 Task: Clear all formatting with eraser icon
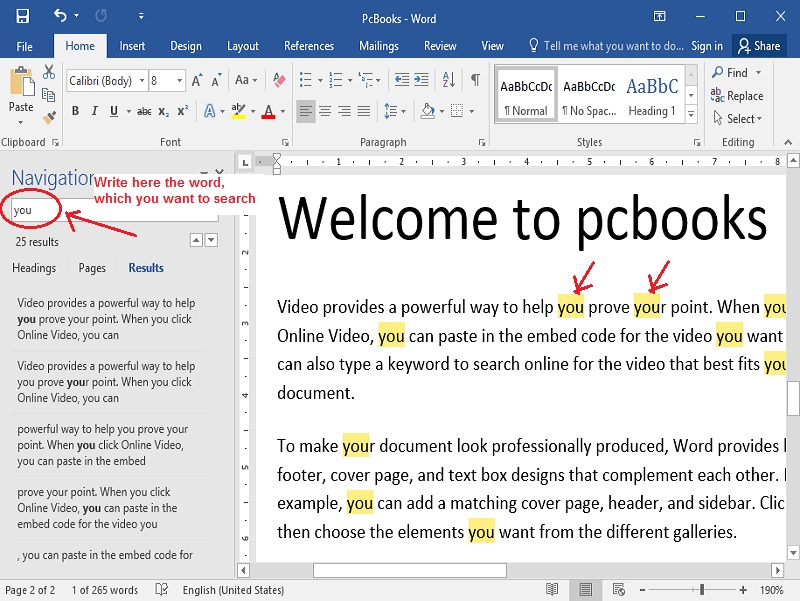click(x=279, y=80)
